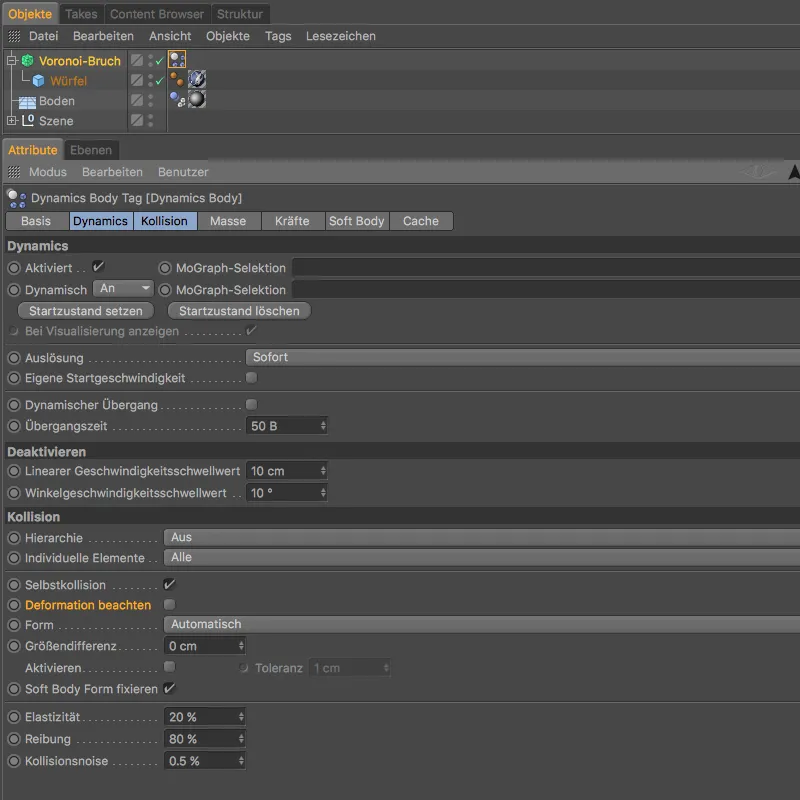This screenshot has height=800, width=800.
Task: Select the grey material tag on Boden
Action: tap(197, 100)
